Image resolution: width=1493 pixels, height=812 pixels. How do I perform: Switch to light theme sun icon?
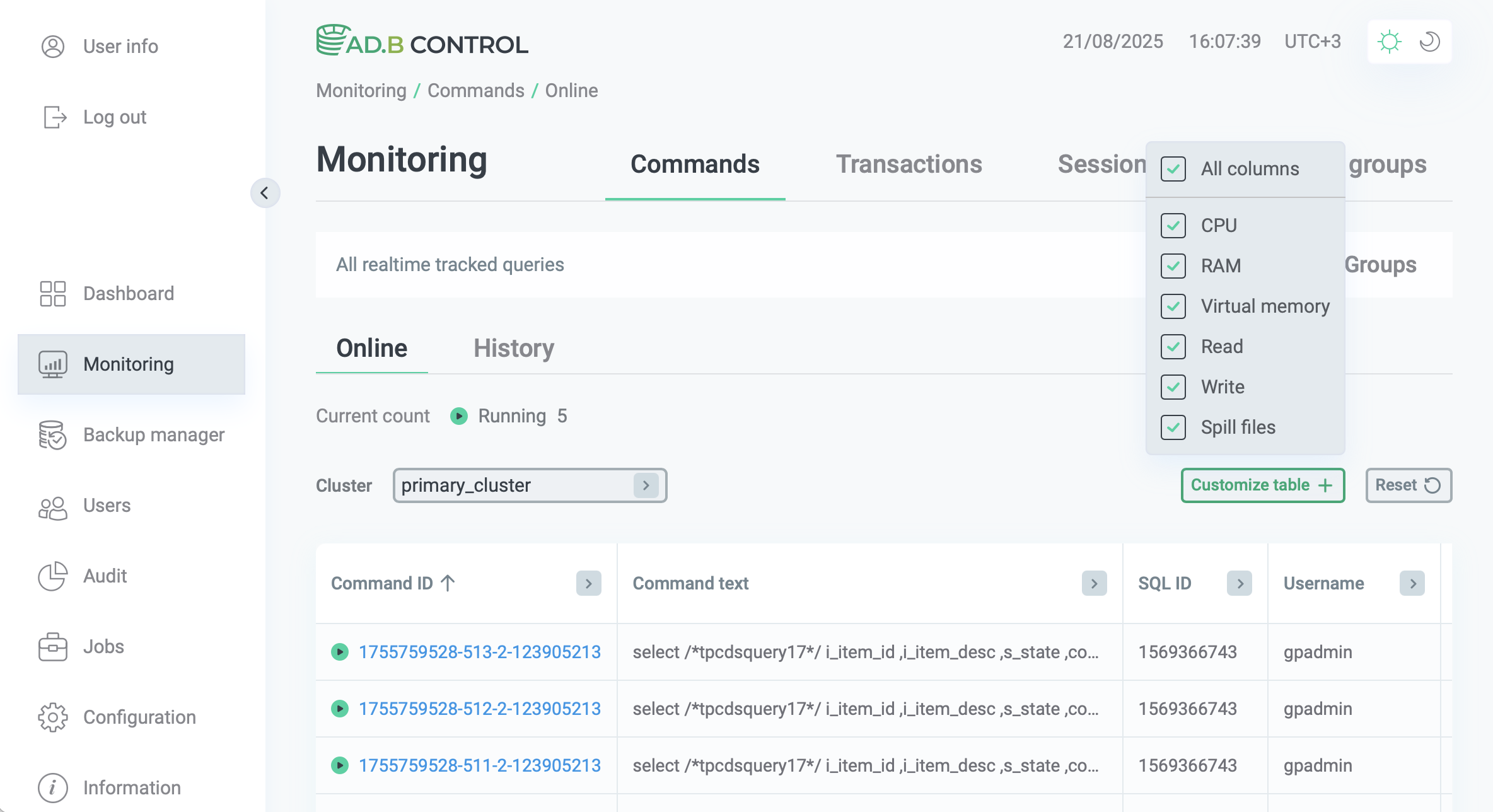(x=1390, y=42)
